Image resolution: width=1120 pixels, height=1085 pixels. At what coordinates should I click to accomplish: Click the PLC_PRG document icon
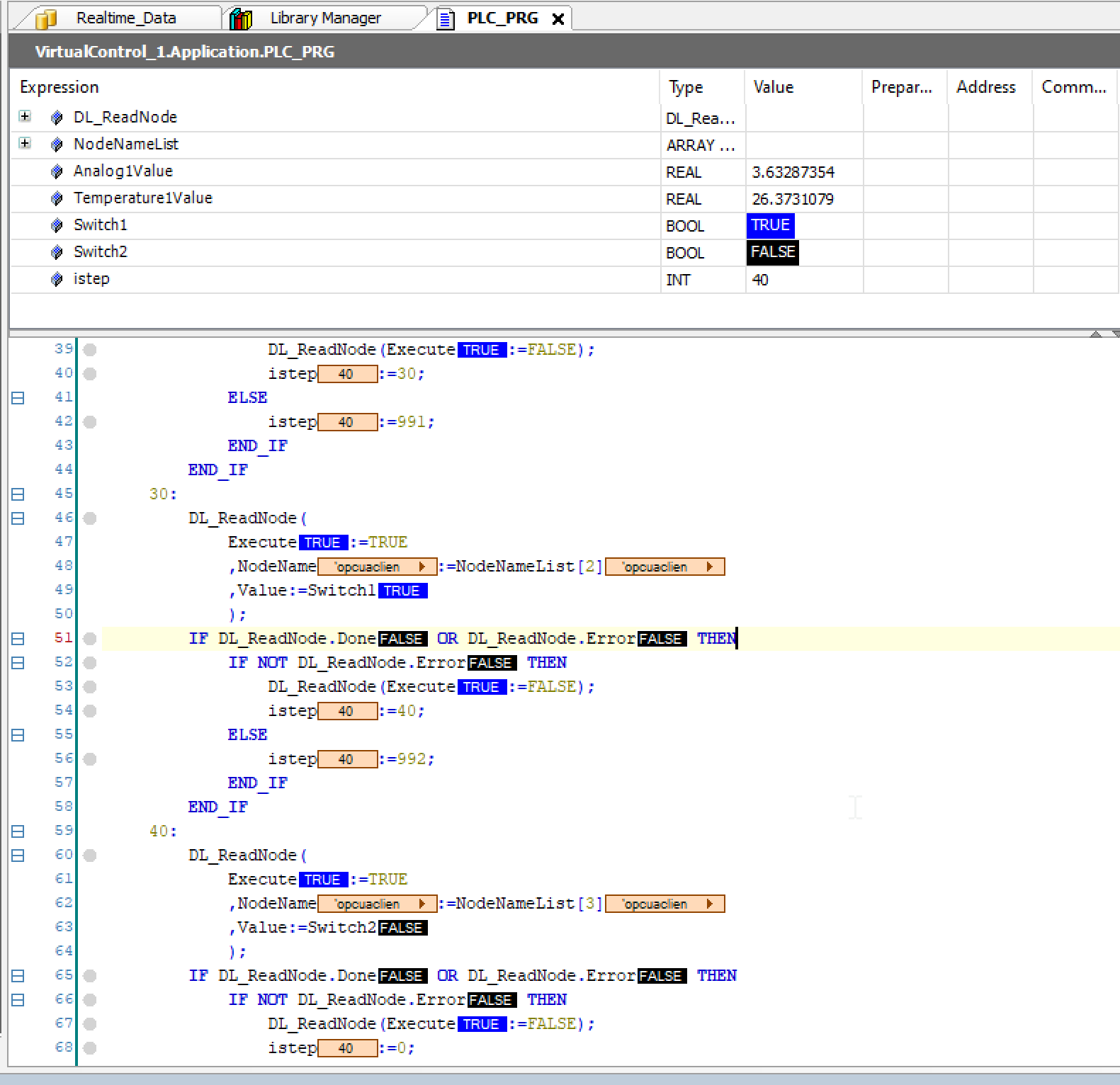[x=445, y=19]
